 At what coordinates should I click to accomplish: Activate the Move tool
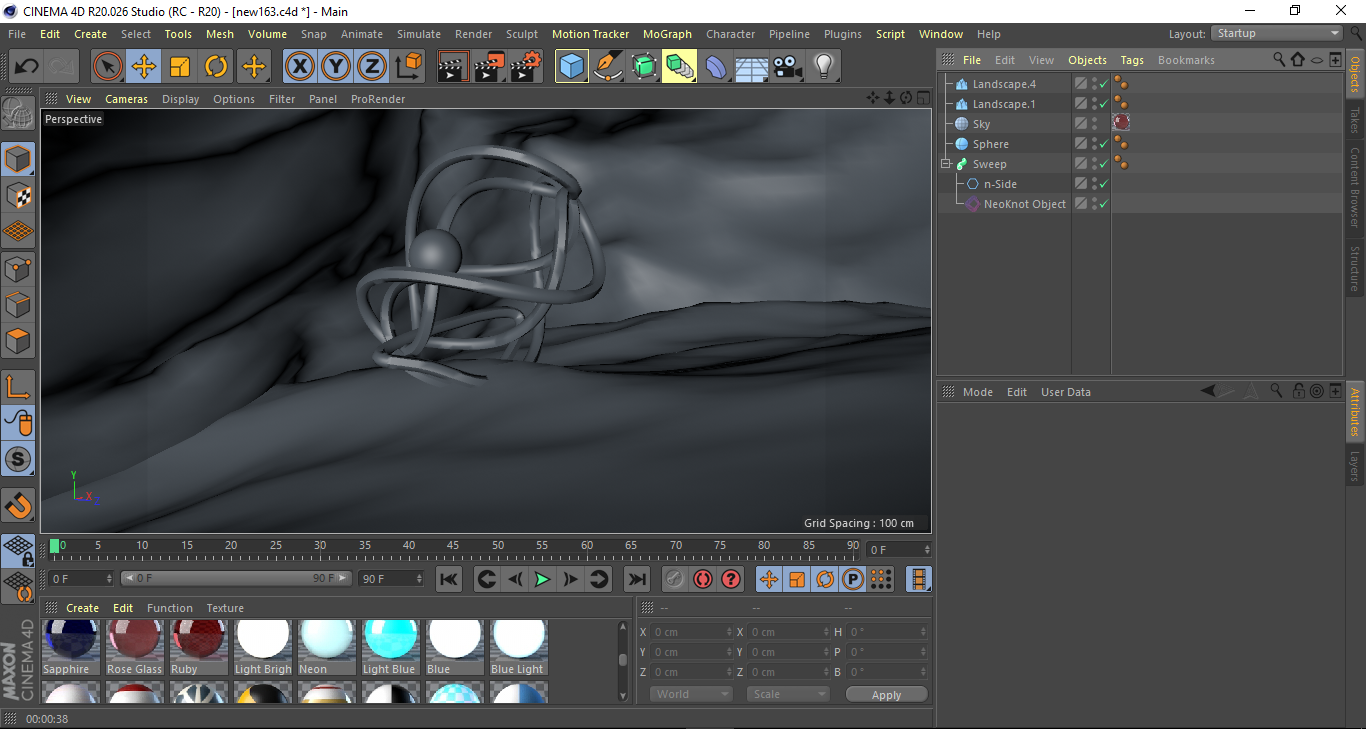[x=144, y=67]
